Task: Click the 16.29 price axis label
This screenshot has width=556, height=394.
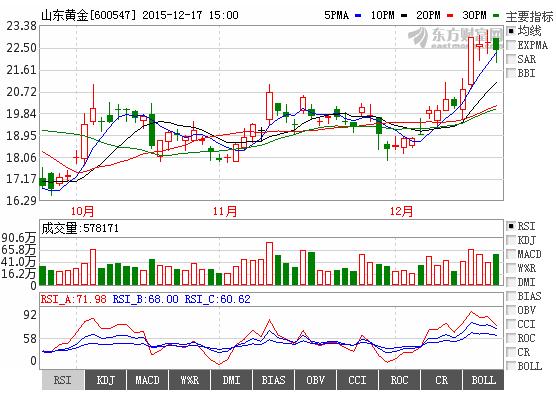Action: click(21, 200)
